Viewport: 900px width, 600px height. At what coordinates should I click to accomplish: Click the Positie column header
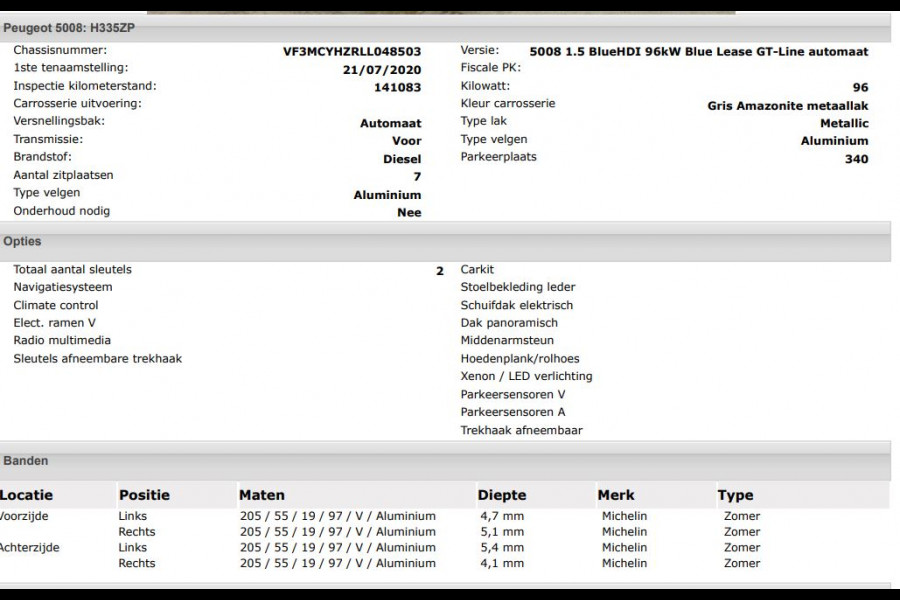click(x=145, y=495)
